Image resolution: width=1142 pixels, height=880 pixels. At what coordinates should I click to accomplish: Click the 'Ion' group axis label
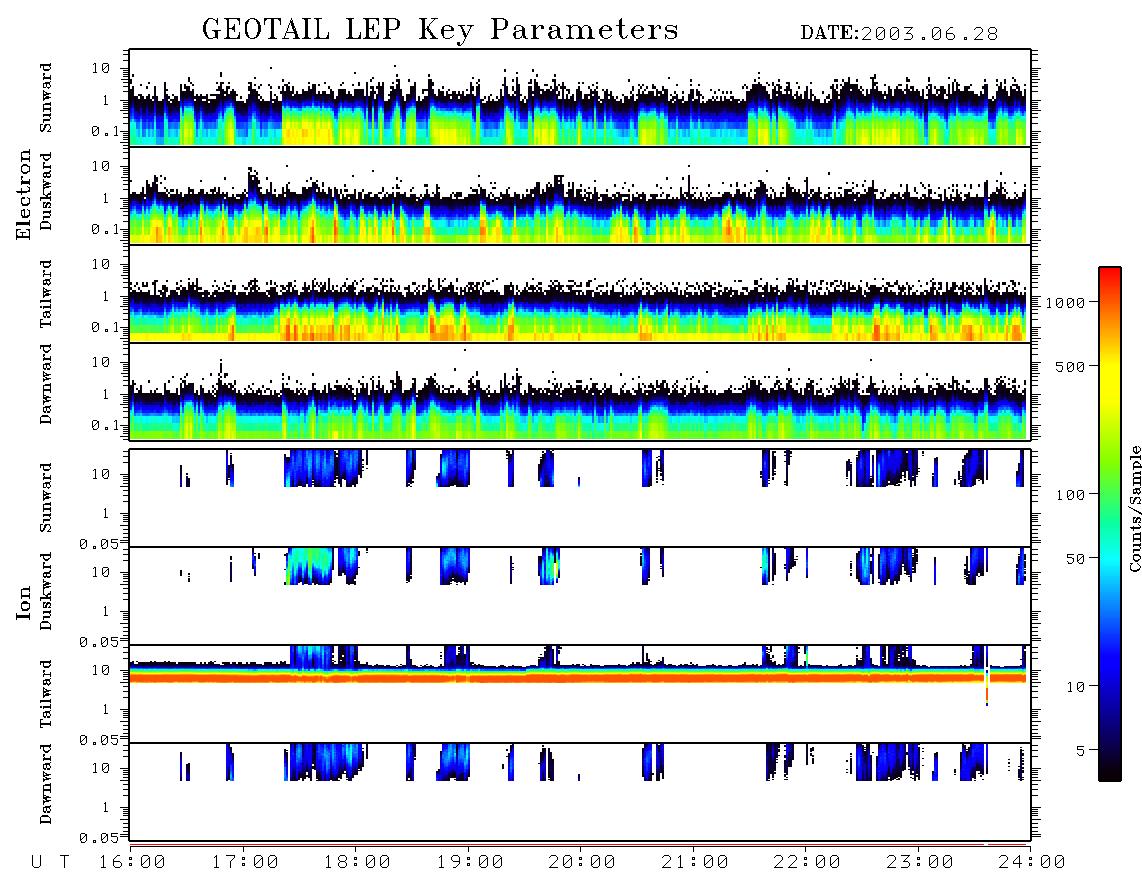tap(24, 602)
